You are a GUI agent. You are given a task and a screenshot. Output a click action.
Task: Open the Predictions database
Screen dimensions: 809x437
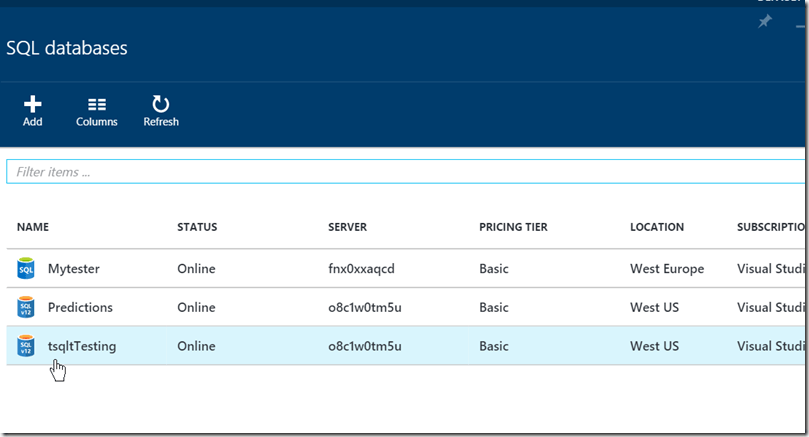[x=80, y=307]
